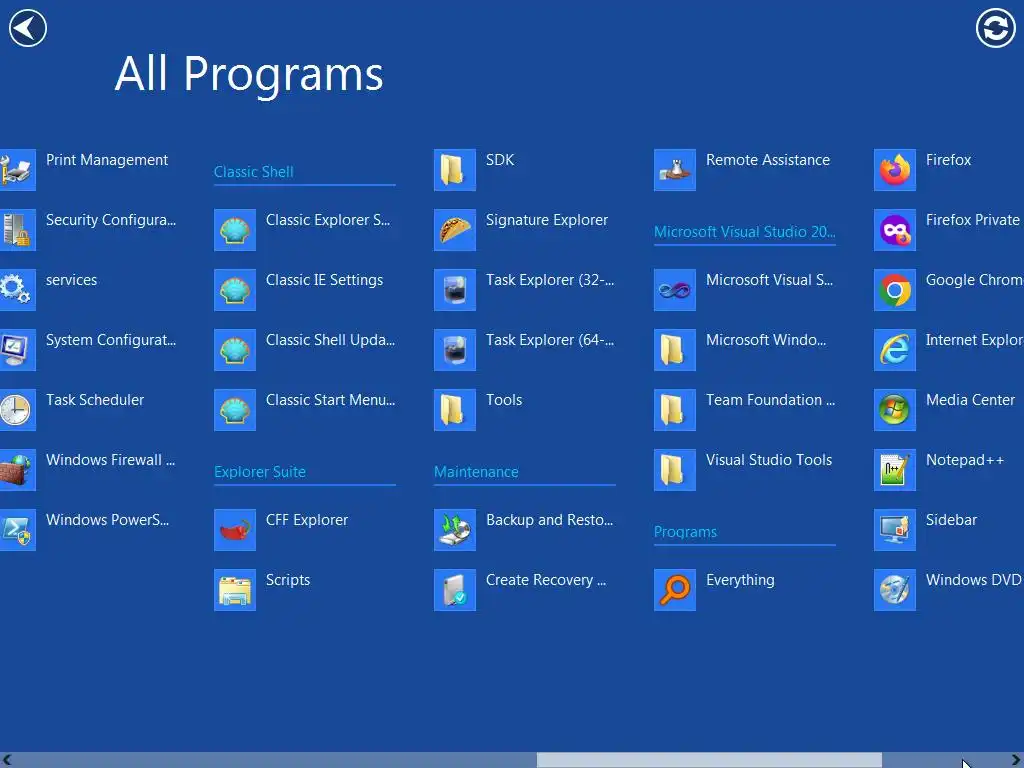Open Microsoft Windows SDK folder icon
Screen dimensions: 1024x768
click(675, 350)
